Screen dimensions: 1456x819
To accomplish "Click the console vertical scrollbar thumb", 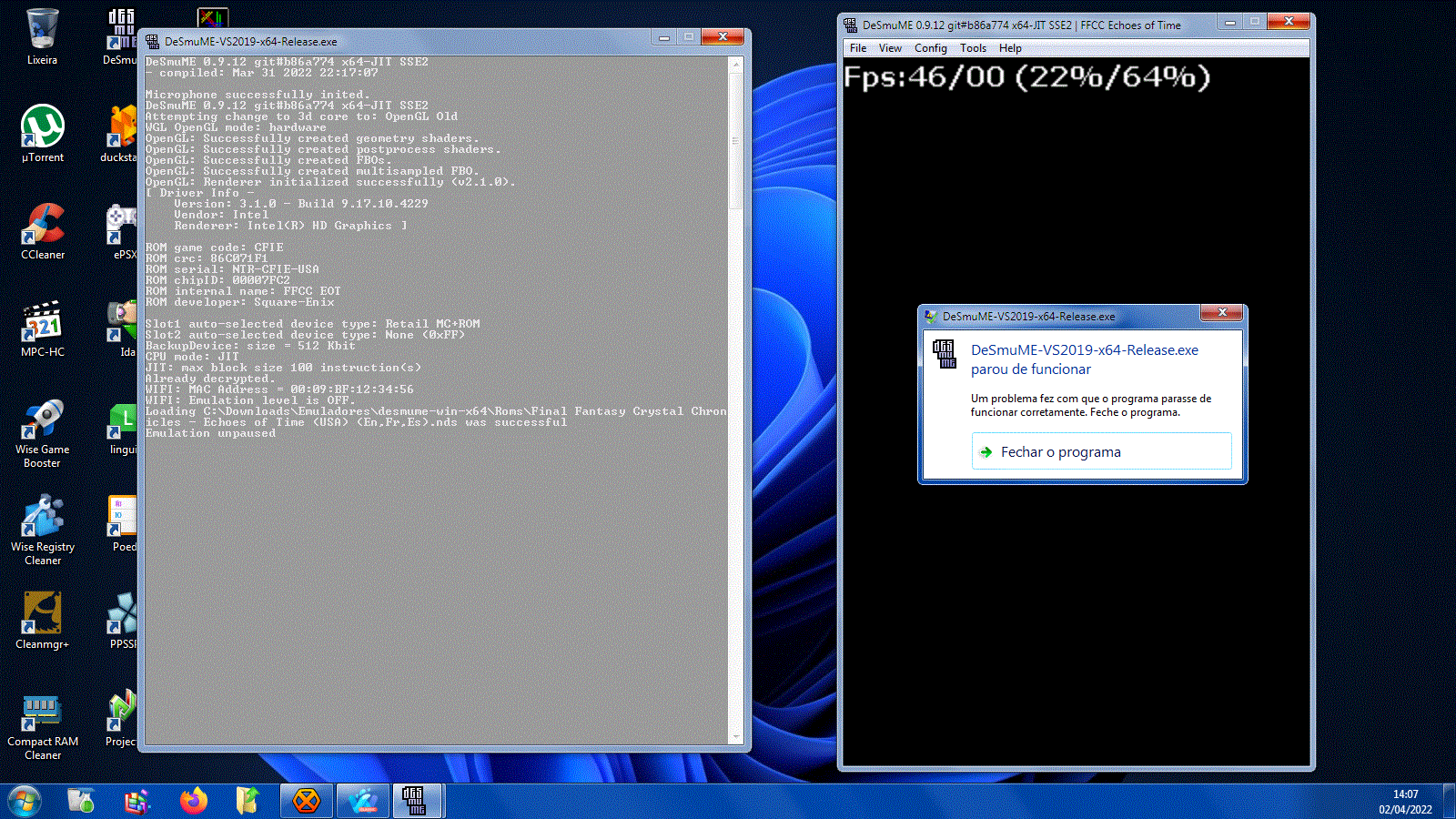I will coord(736,141).
